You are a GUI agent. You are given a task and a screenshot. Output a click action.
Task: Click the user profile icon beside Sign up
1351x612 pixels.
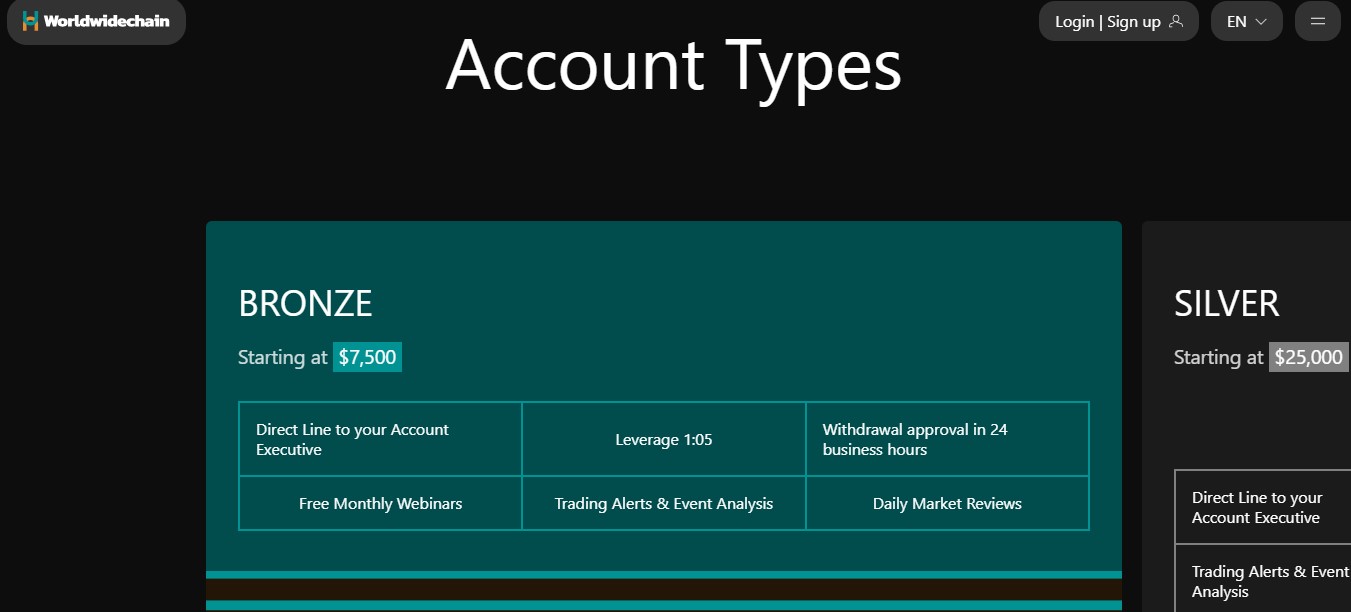1176,21
